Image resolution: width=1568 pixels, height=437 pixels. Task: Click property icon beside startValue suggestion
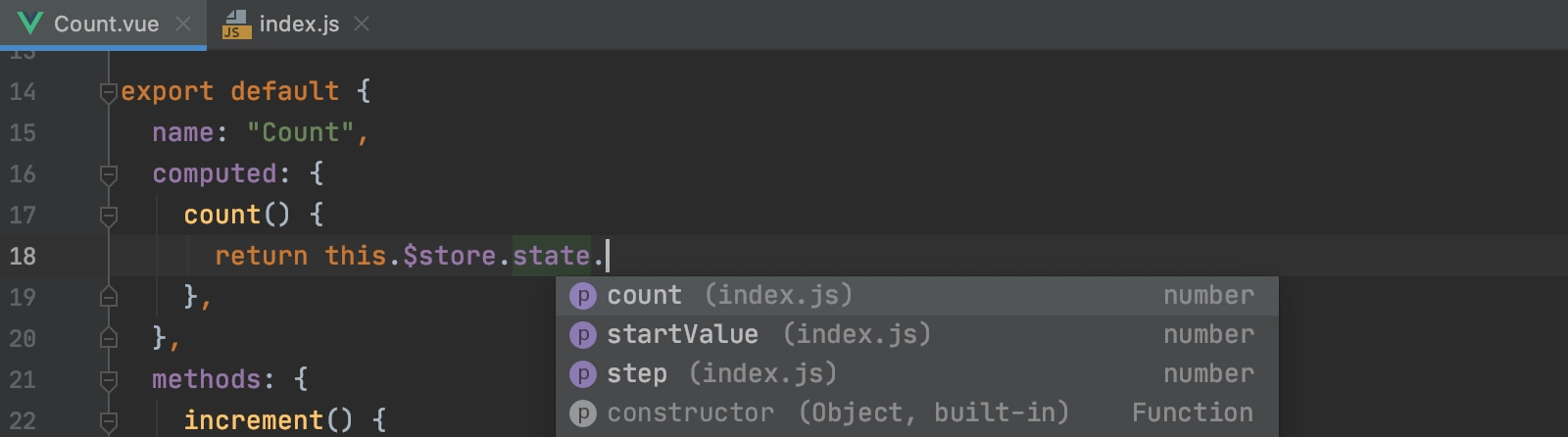tap(583, 335)
